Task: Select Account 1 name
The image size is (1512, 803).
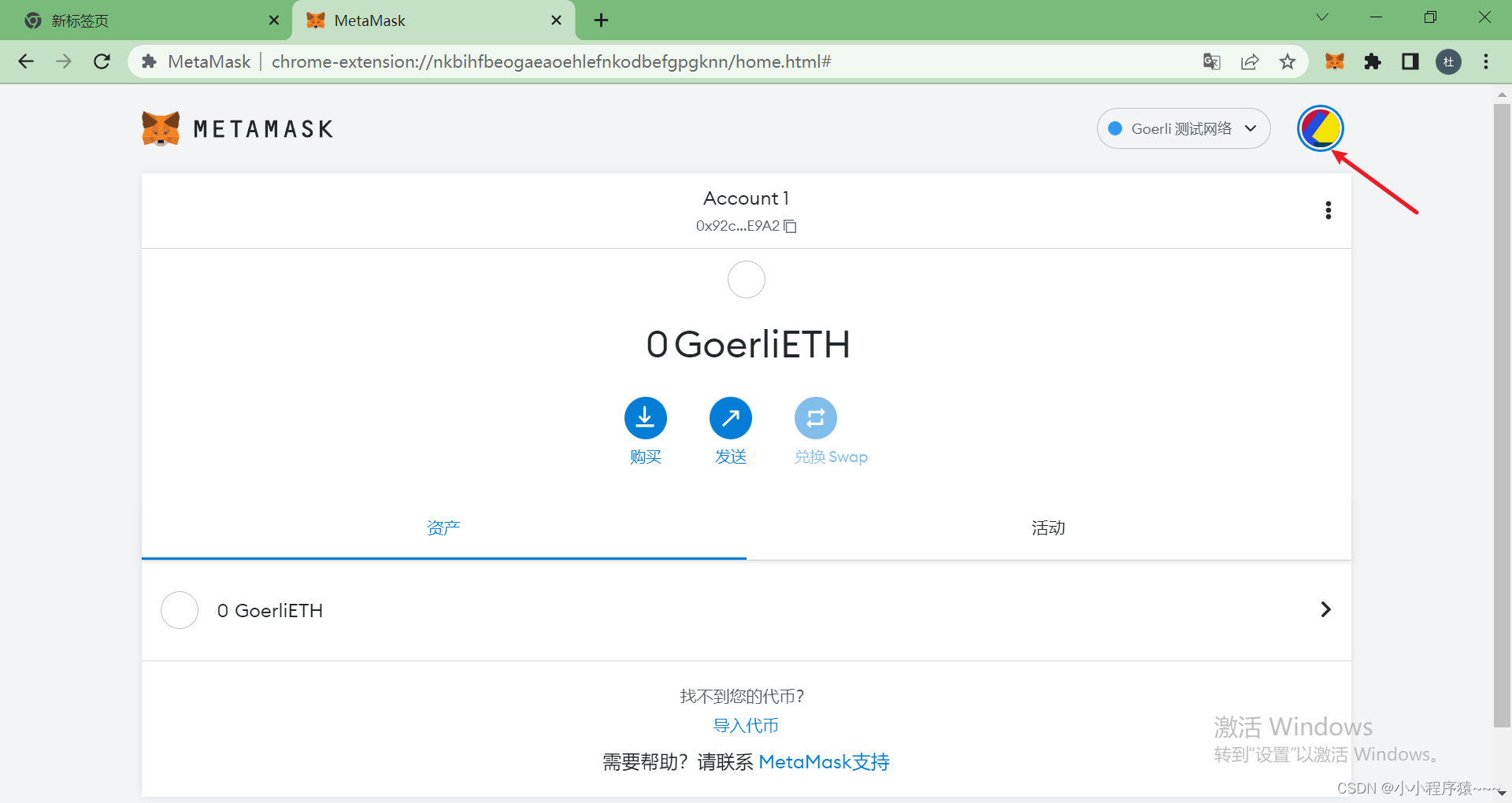Action: coord(746,198)
